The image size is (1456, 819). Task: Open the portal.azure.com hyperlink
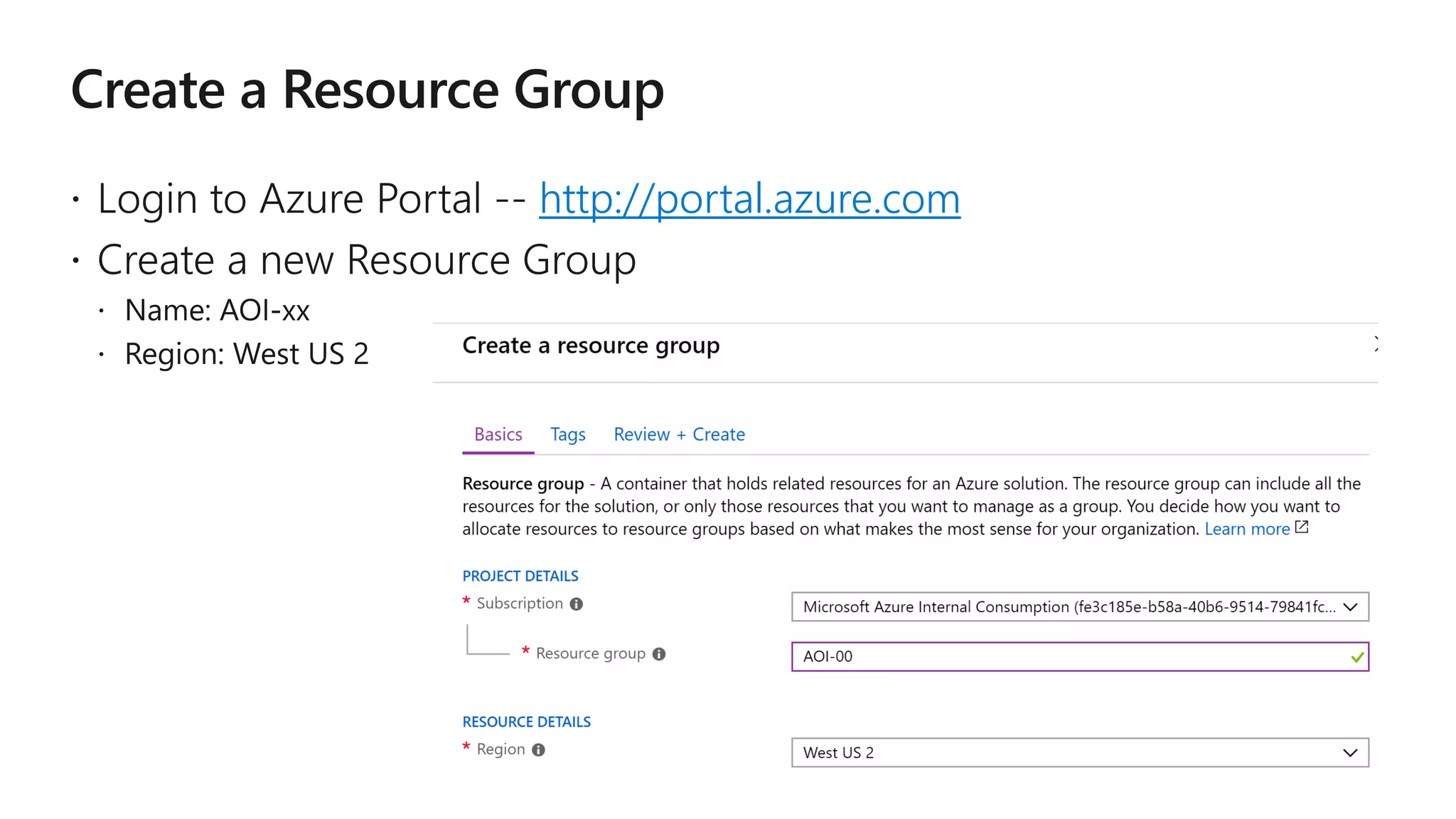point(749,198)
